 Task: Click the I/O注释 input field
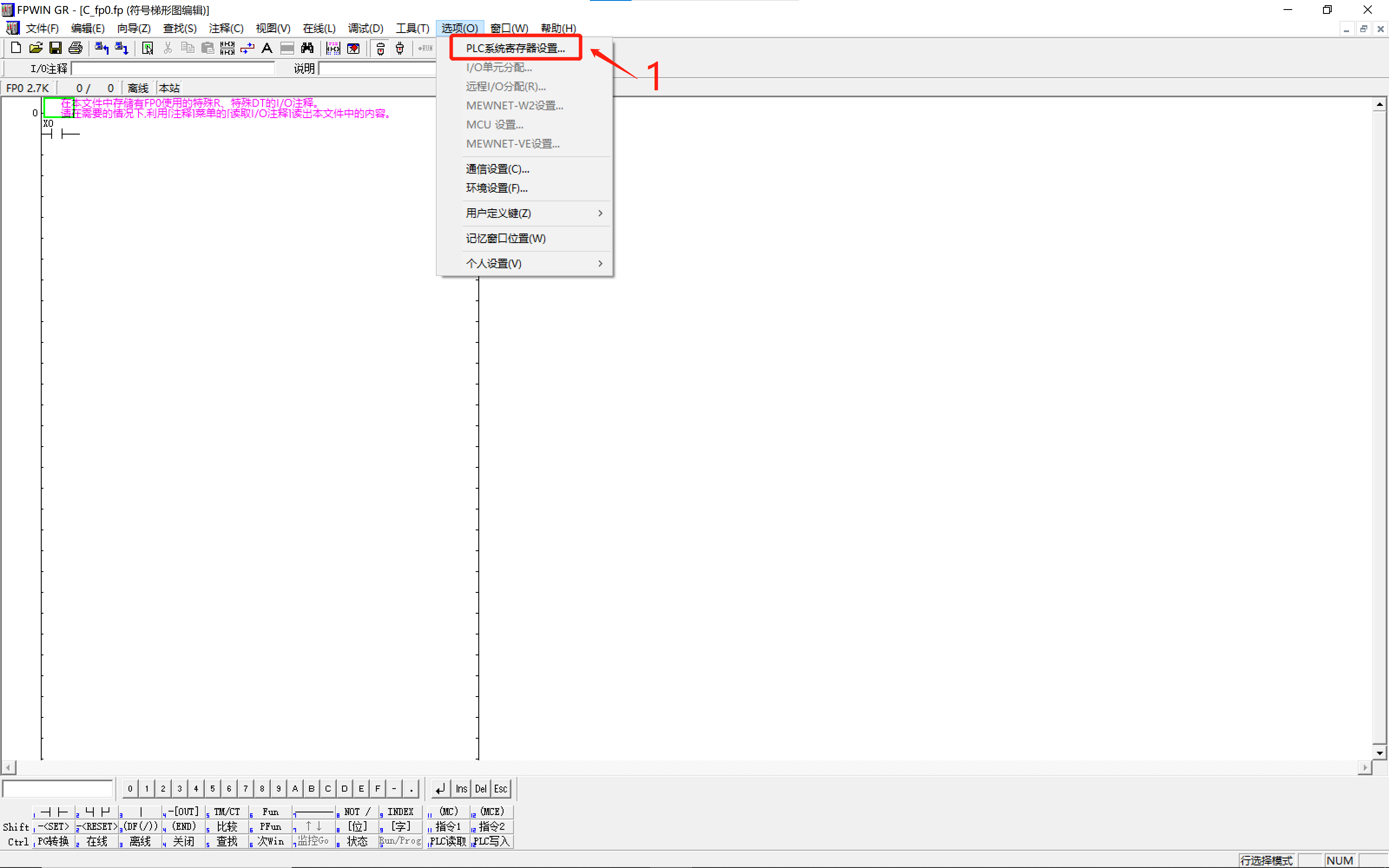coord(173,69)
